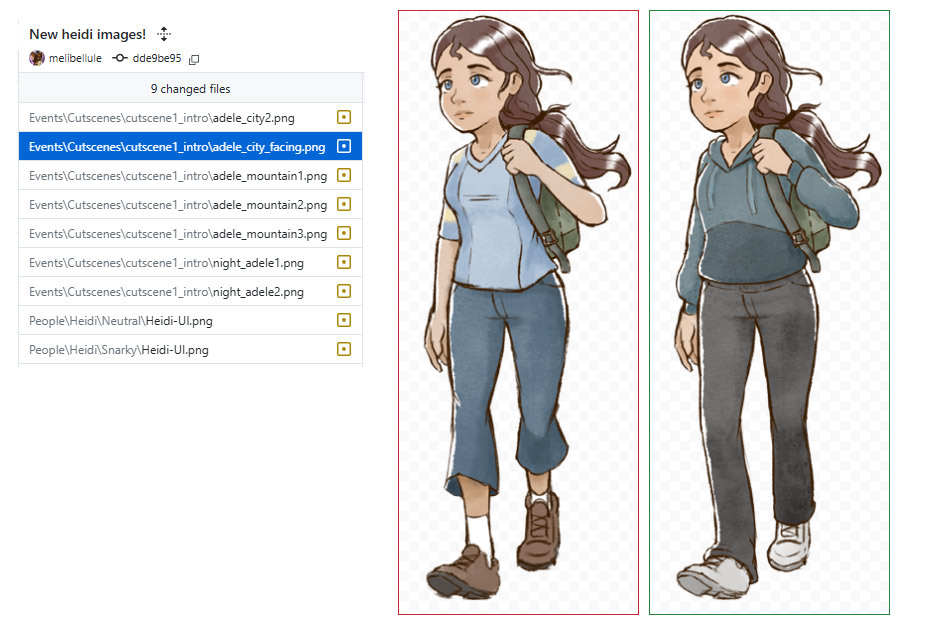Click the dde9be95 commit hash
The image size is (944, 621).
(x=157, y=58)
